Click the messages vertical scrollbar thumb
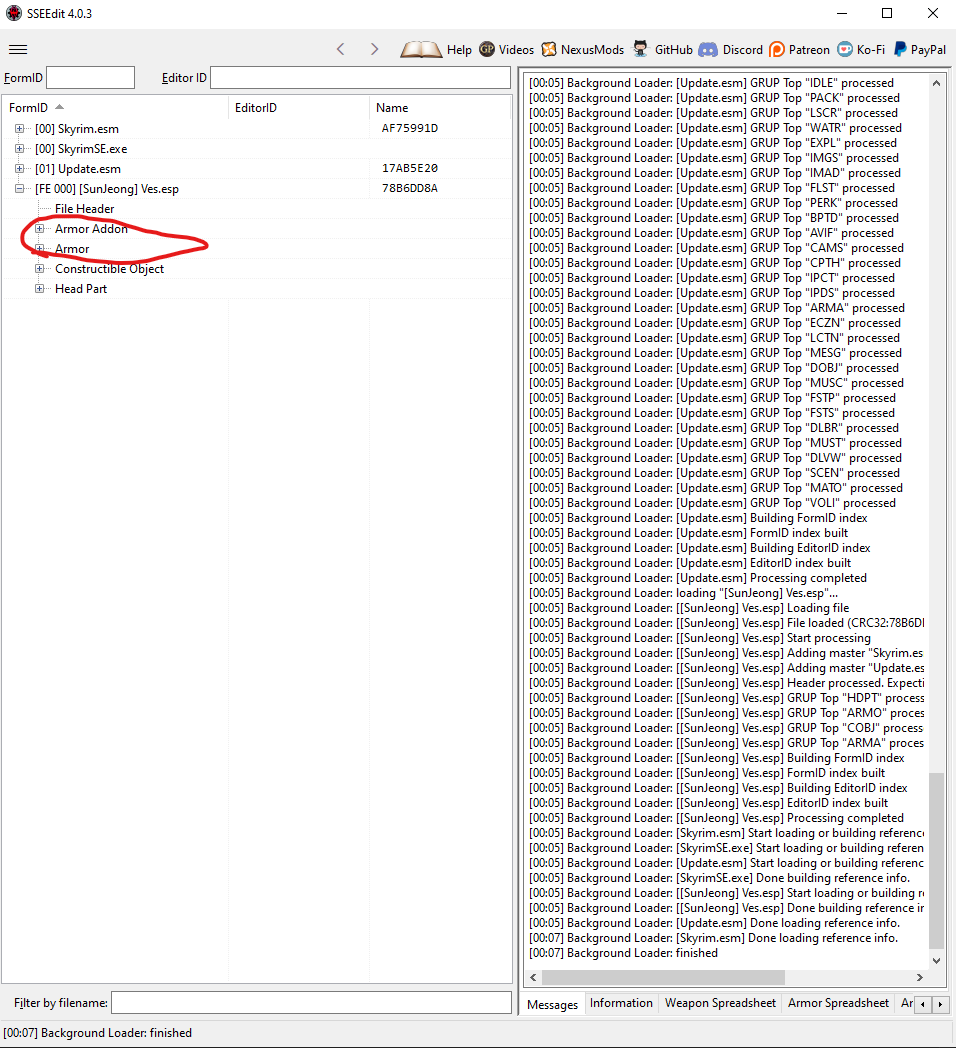The image size is (956, 1048). [x=937, y=860]
